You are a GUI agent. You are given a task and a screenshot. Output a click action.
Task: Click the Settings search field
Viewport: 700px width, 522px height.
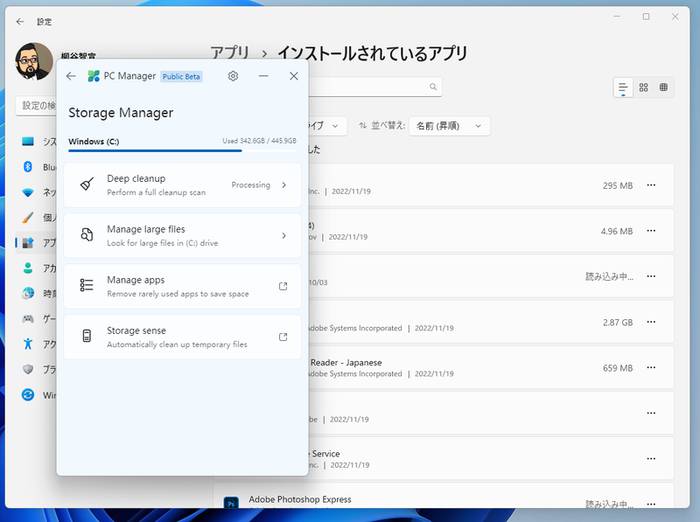(37, 106)
